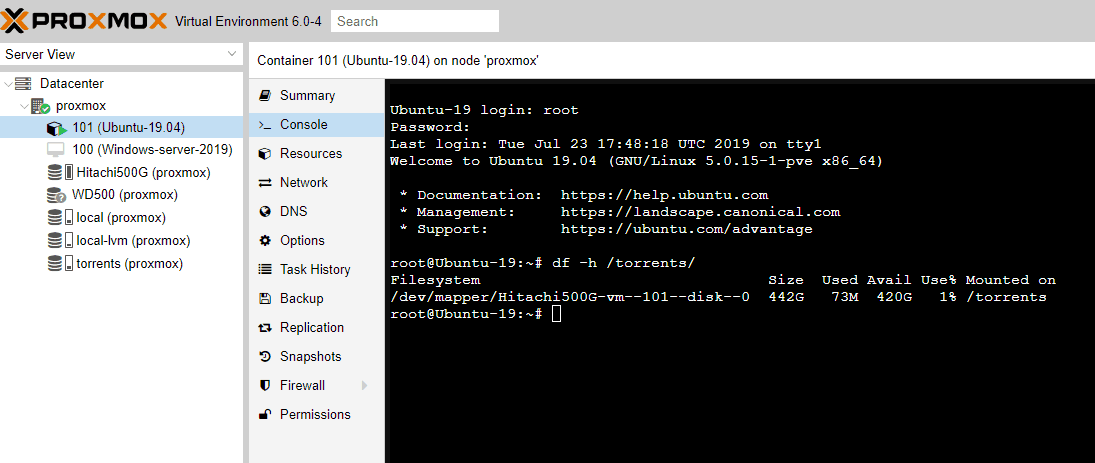
Task: Open the Snapshots tab
Action: tap(316, 357)
